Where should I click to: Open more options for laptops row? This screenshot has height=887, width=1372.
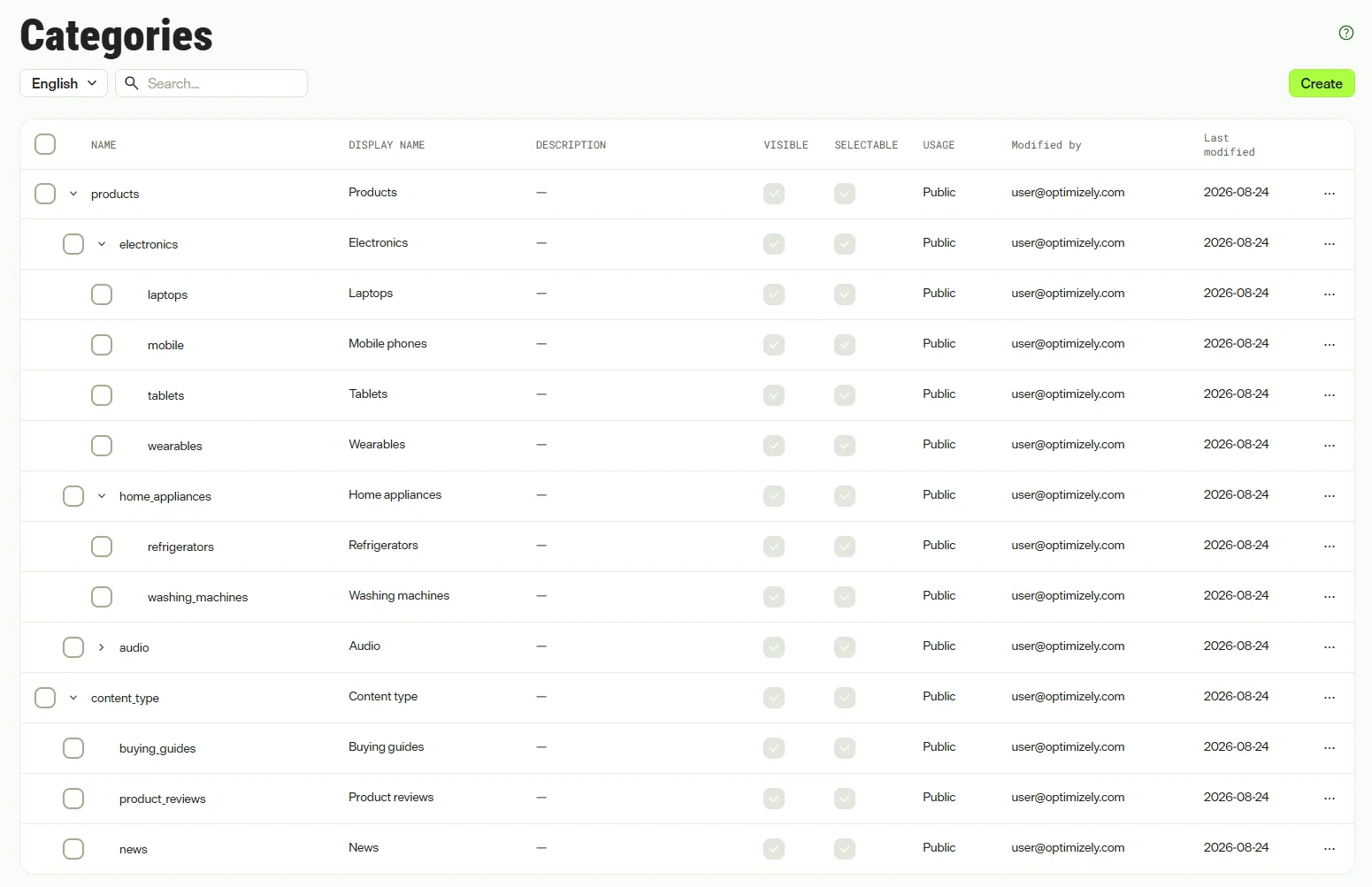click(1330, 294)
